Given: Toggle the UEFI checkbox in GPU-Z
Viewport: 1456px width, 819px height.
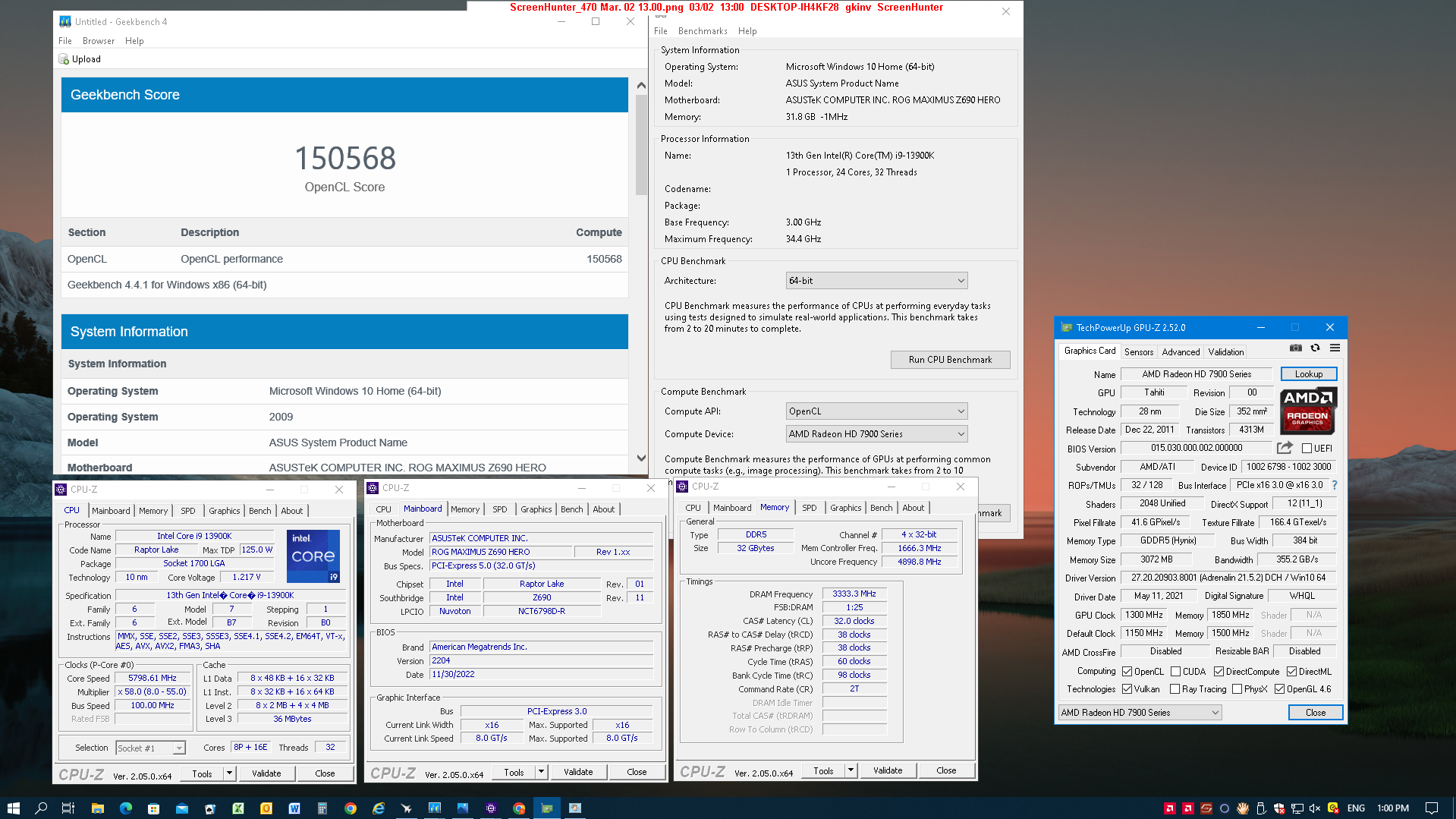Looking at the screenshot, I should [x=1307, y=449].
